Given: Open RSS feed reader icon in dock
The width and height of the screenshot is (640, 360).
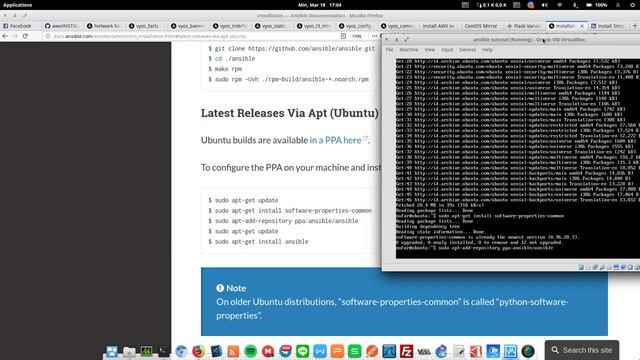Looking at the screenshot, I should (233, 351).
